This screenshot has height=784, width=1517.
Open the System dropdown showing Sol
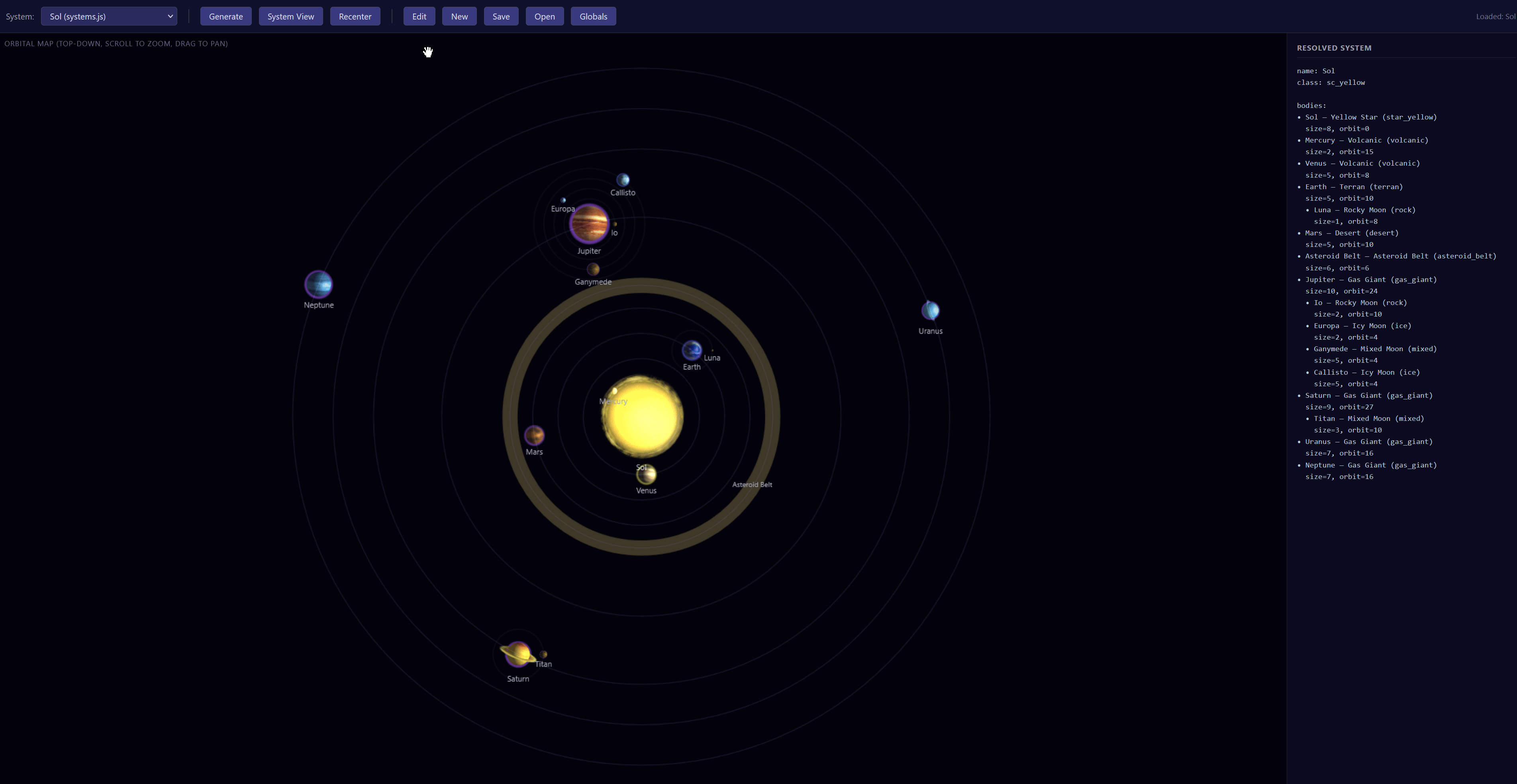[109, 16]
